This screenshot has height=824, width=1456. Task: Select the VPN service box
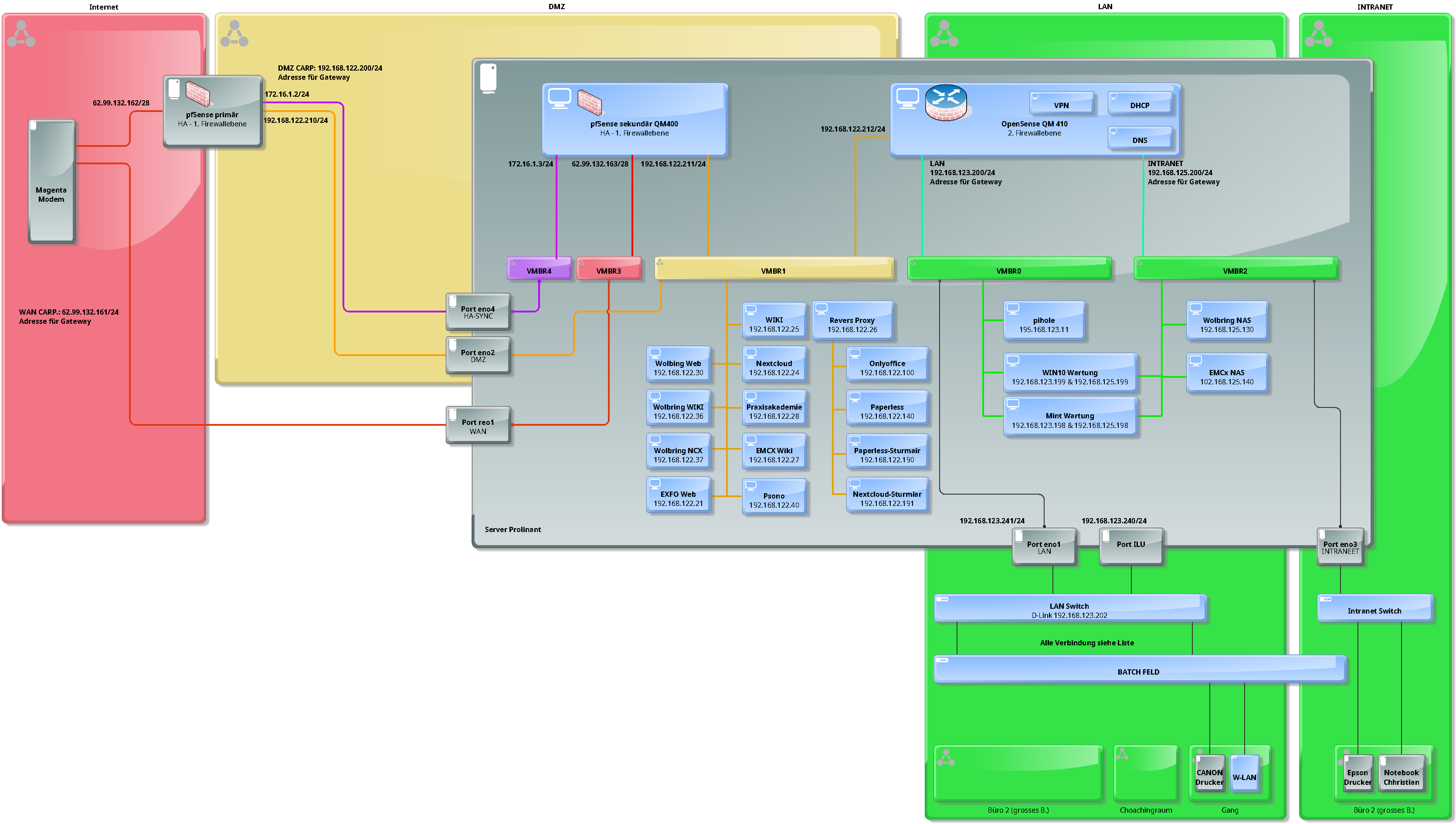pos(1061,103)
